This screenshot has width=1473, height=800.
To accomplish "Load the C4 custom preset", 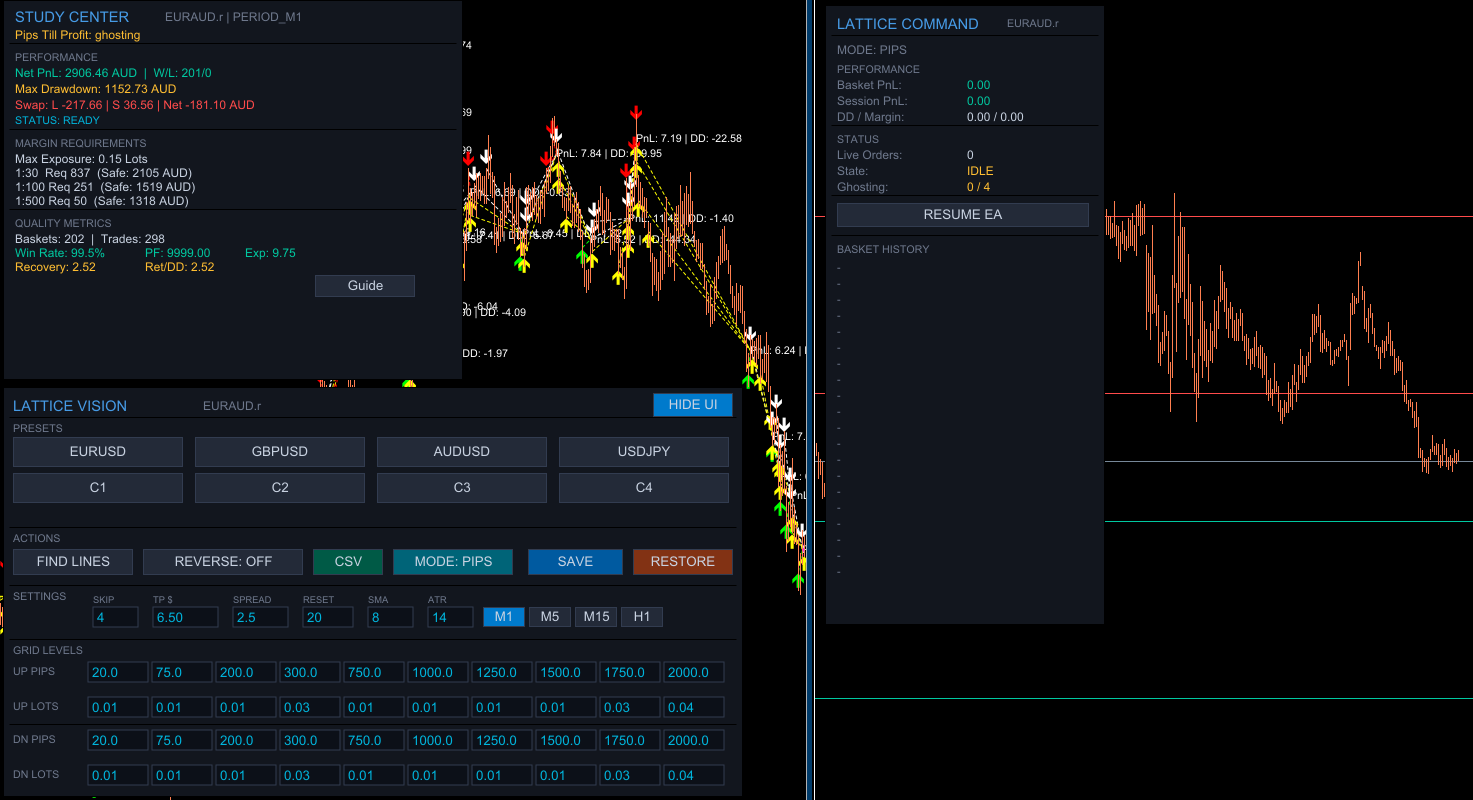I will click(x=643, y=487).
